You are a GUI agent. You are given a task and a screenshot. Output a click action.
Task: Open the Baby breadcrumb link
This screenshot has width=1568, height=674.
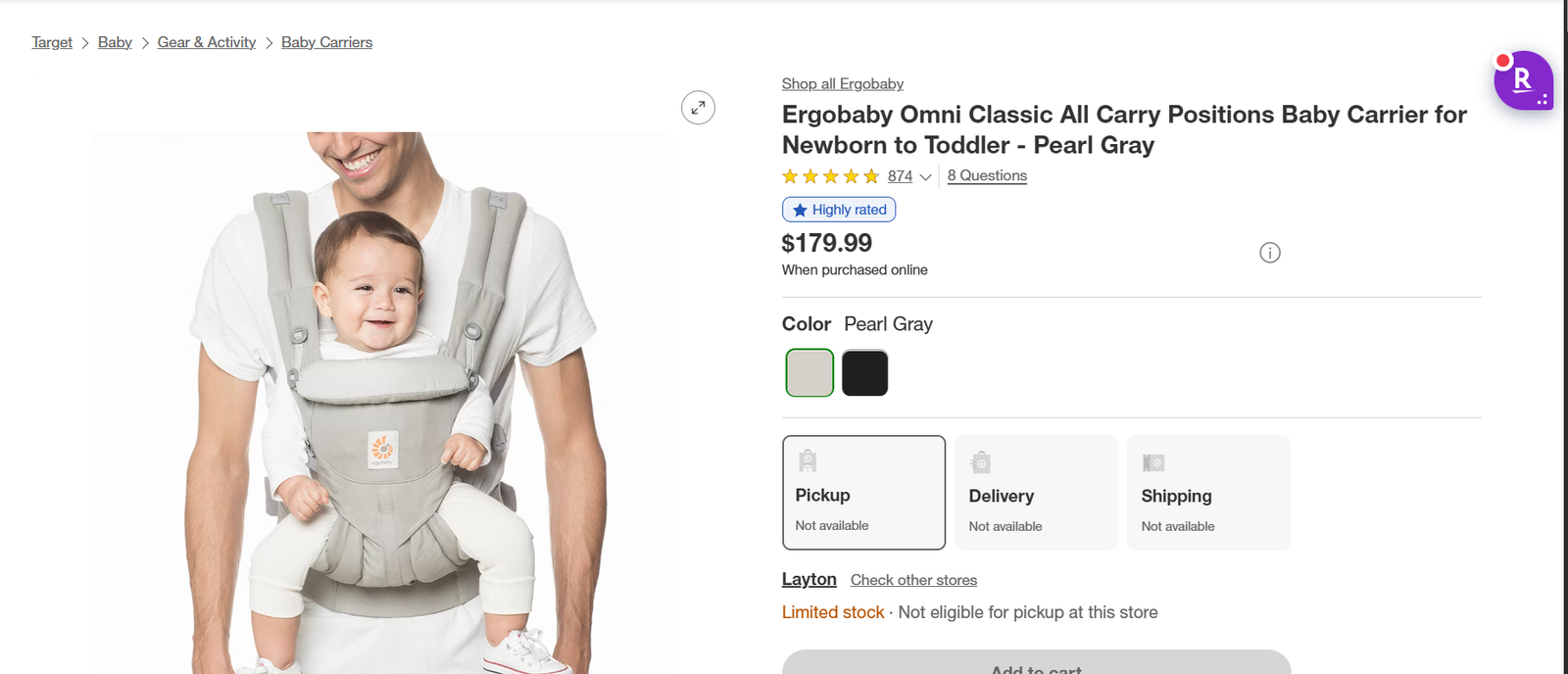(x=115, y=42)
